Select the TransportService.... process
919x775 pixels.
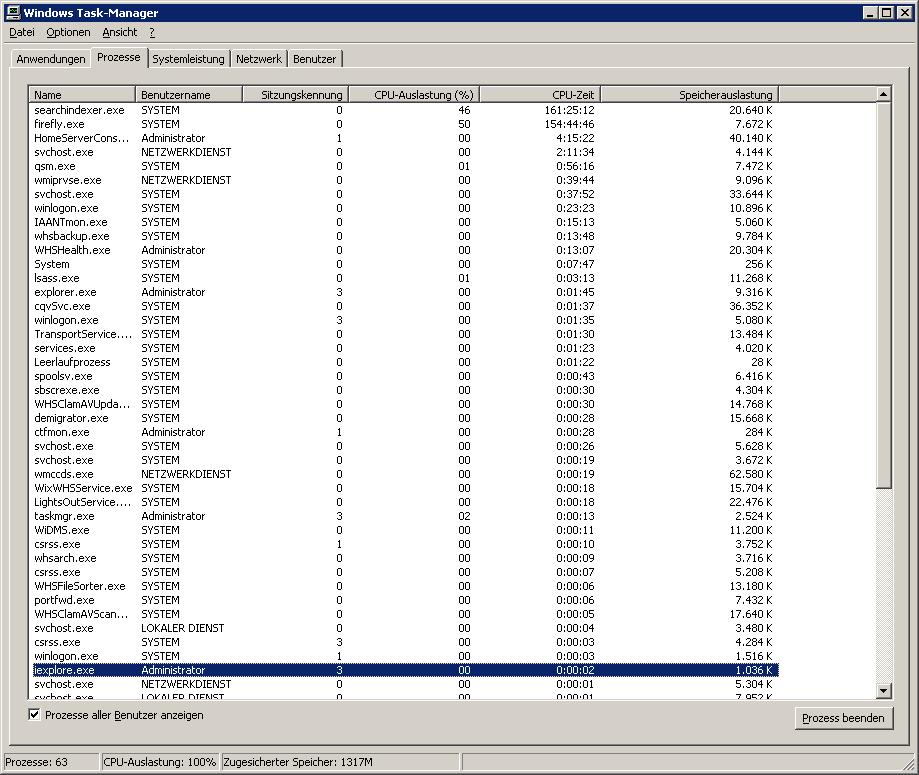point(406,334)
